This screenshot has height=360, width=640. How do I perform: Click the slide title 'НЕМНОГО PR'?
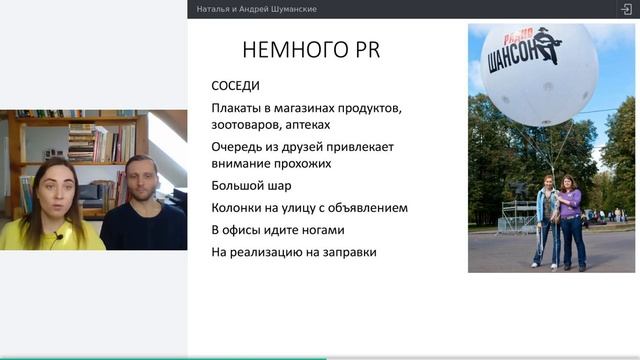coord(311,50)
